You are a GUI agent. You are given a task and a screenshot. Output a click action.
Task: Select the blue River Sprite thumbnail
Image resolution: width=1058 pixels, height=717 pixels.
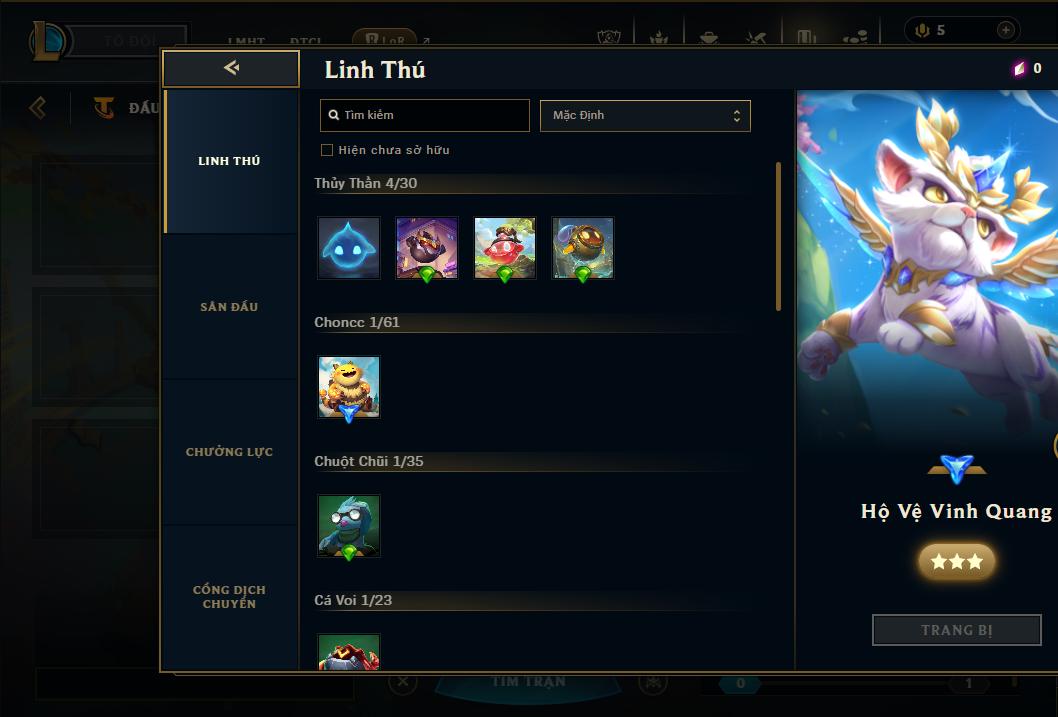[349, 248]
